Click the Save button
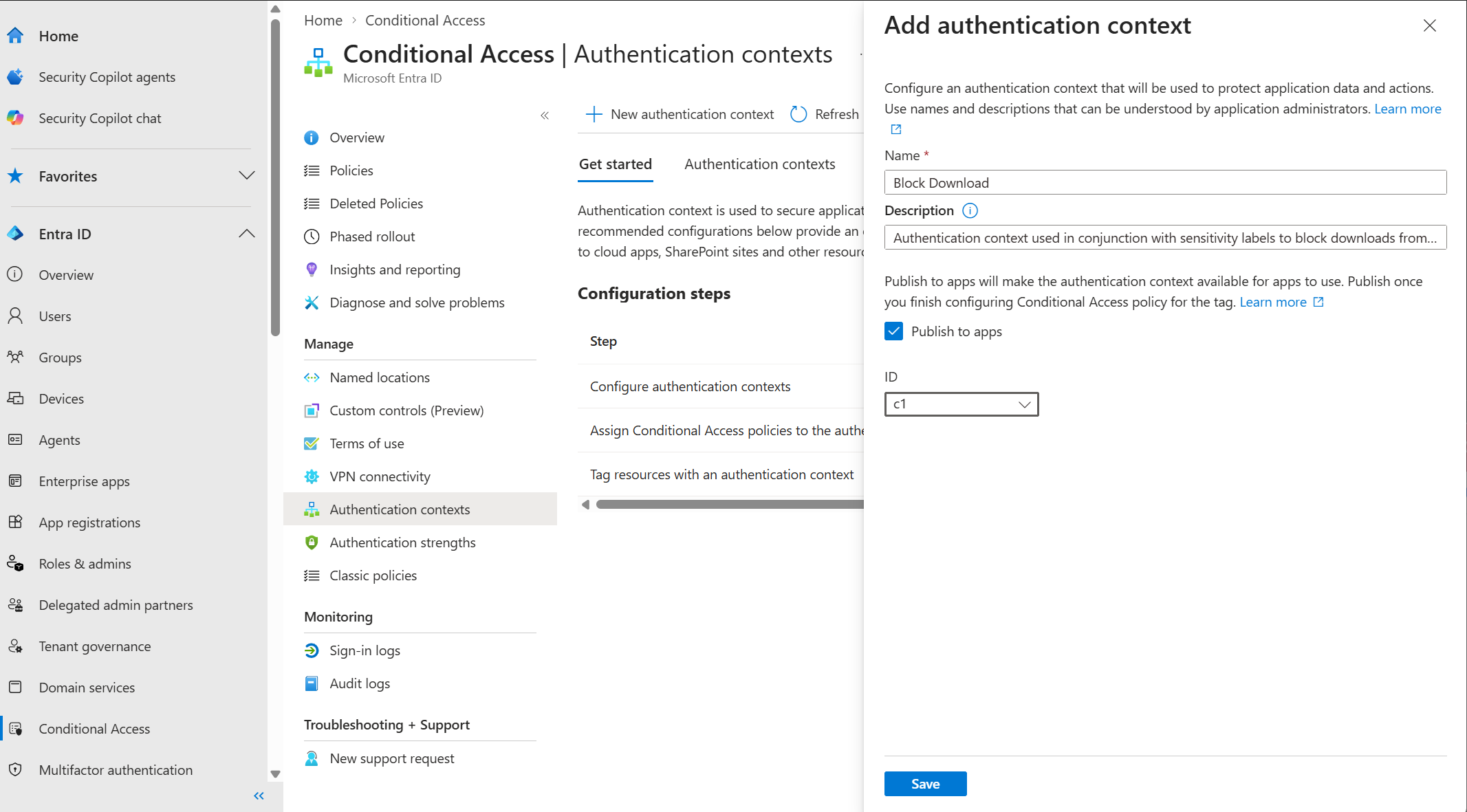 [925, 784]
